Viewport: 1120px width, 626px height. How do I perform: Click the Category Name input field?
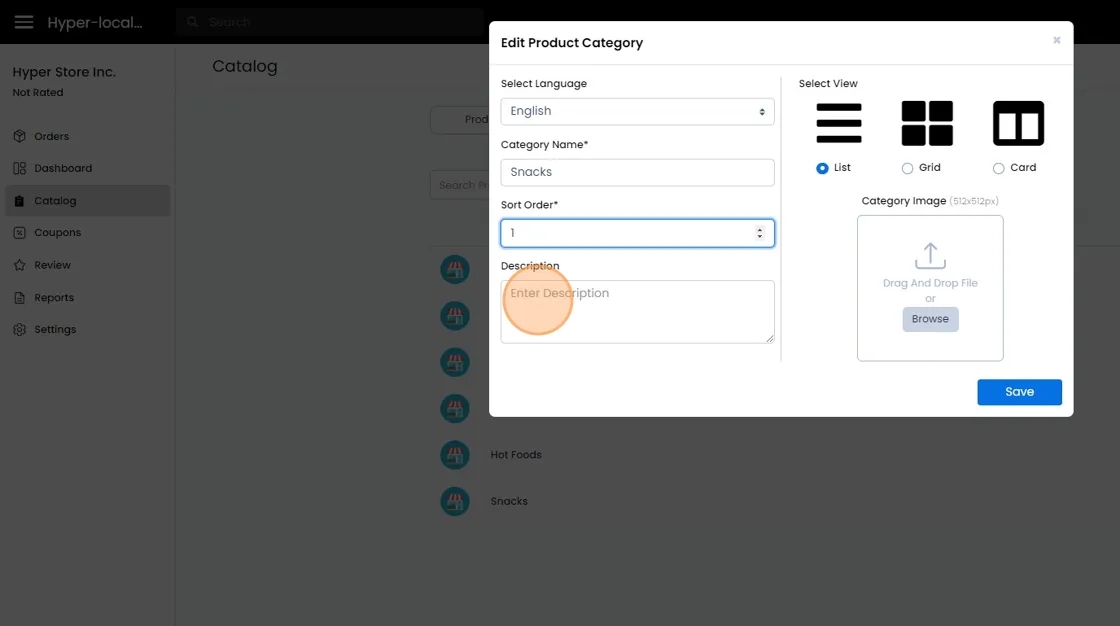click(637, 172)
